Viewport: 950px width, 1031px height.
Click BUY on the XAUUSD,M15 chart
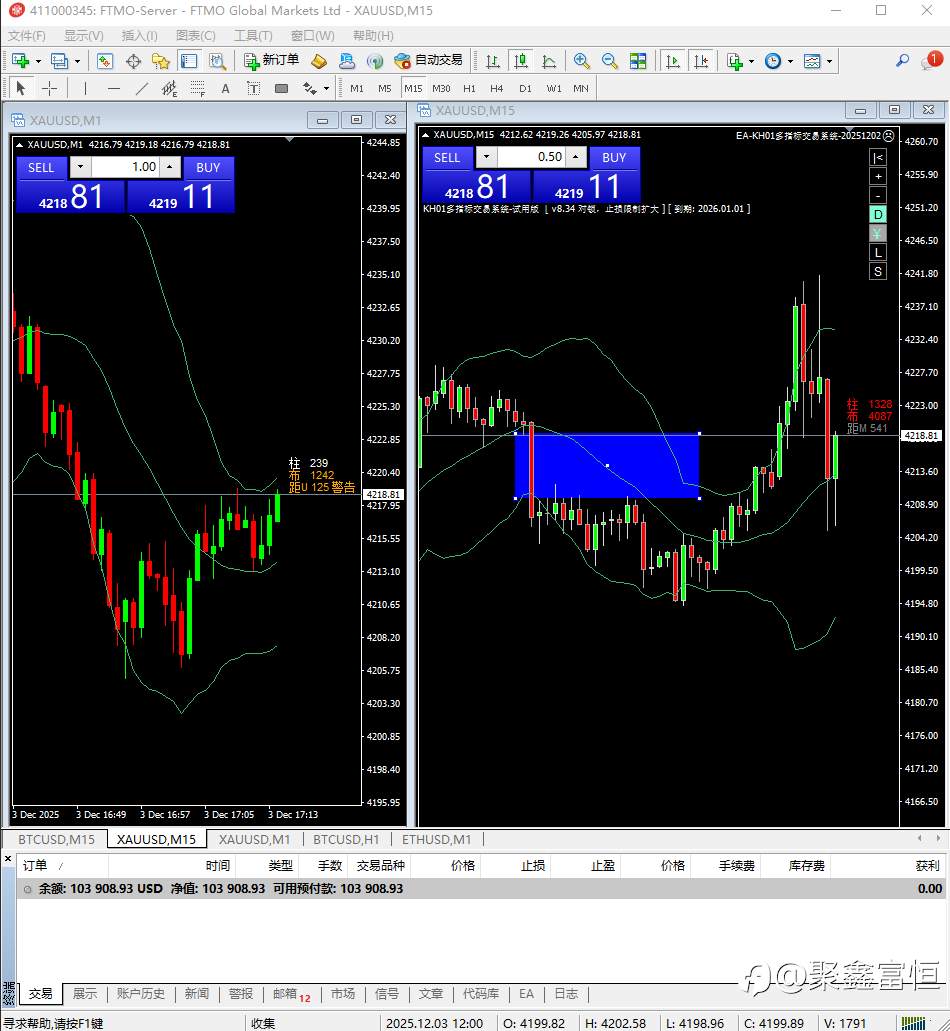[614, 158]
